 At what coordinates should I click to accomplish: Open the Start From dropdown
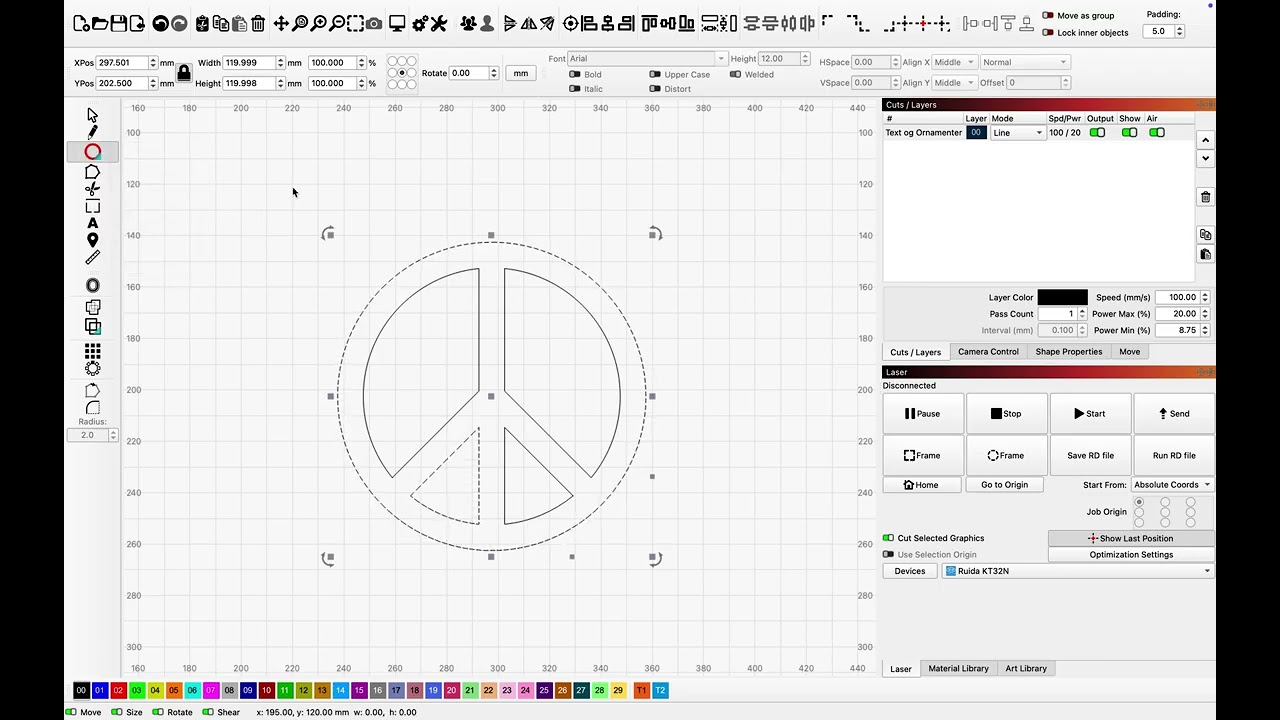pos(1172,485)
